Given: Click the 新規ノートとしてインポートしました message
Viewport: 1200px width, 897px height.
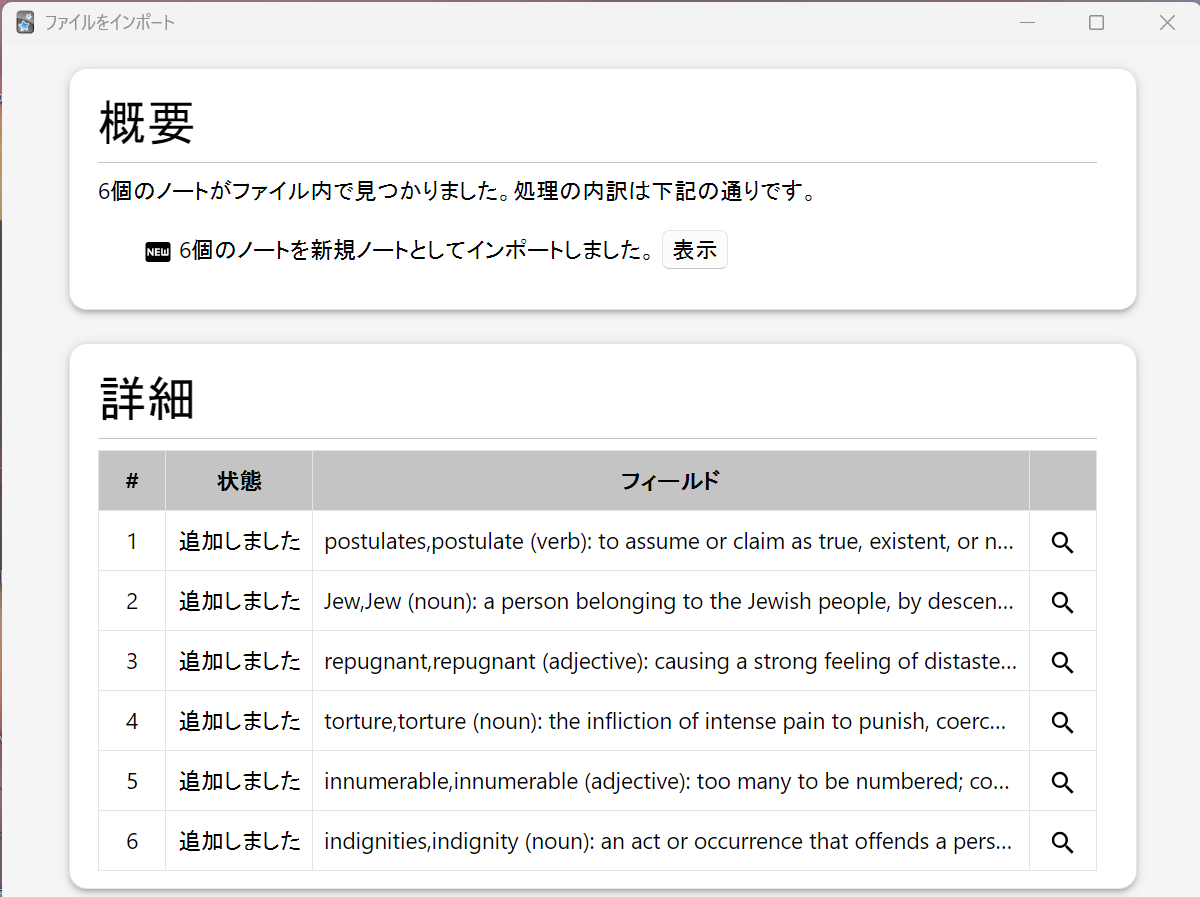Looking at the screenshot, I should click(x=417, y=251).
